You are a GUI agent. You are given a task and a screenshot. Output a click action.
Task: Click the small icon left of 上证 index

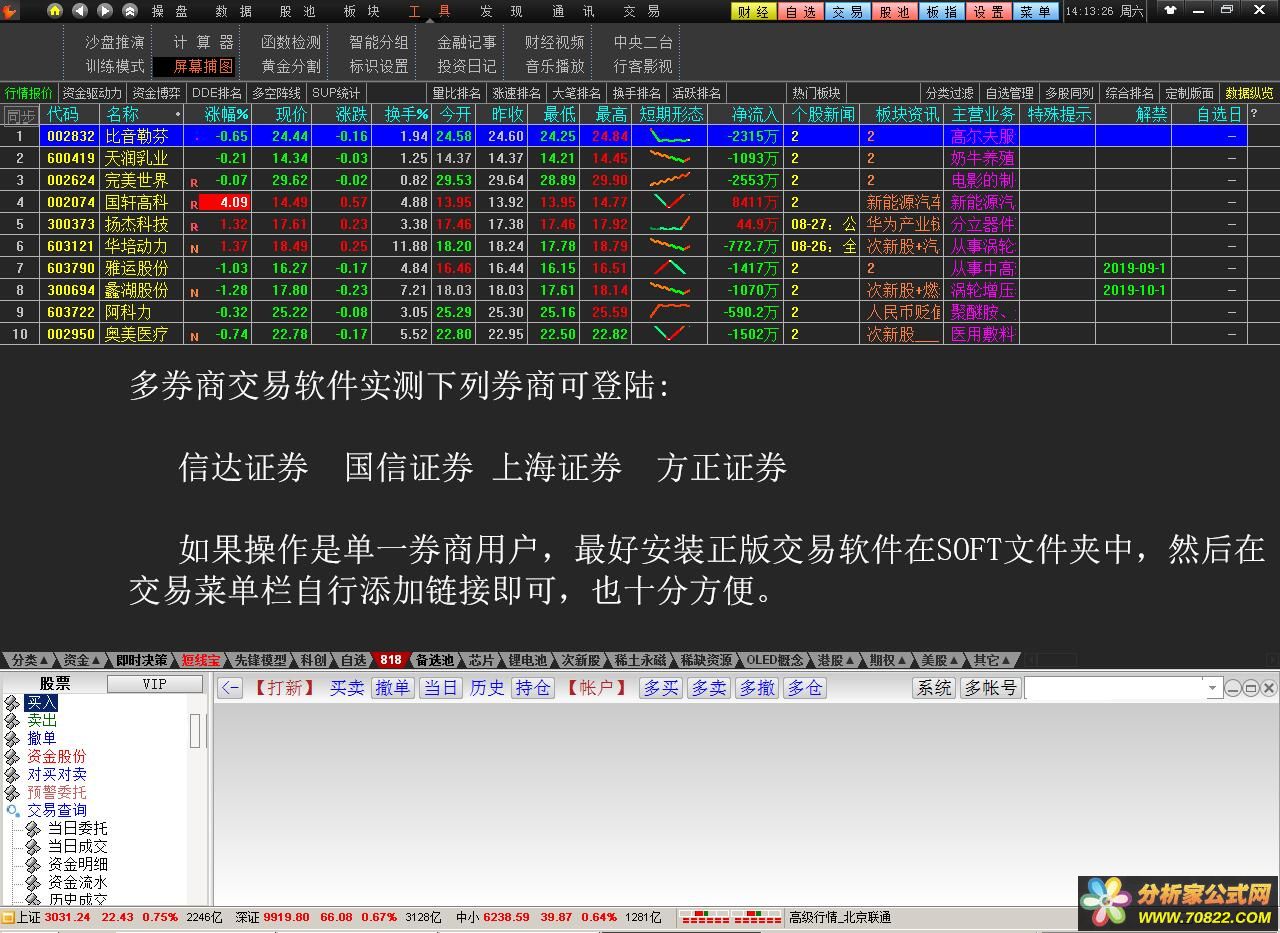tap(8, 917)
